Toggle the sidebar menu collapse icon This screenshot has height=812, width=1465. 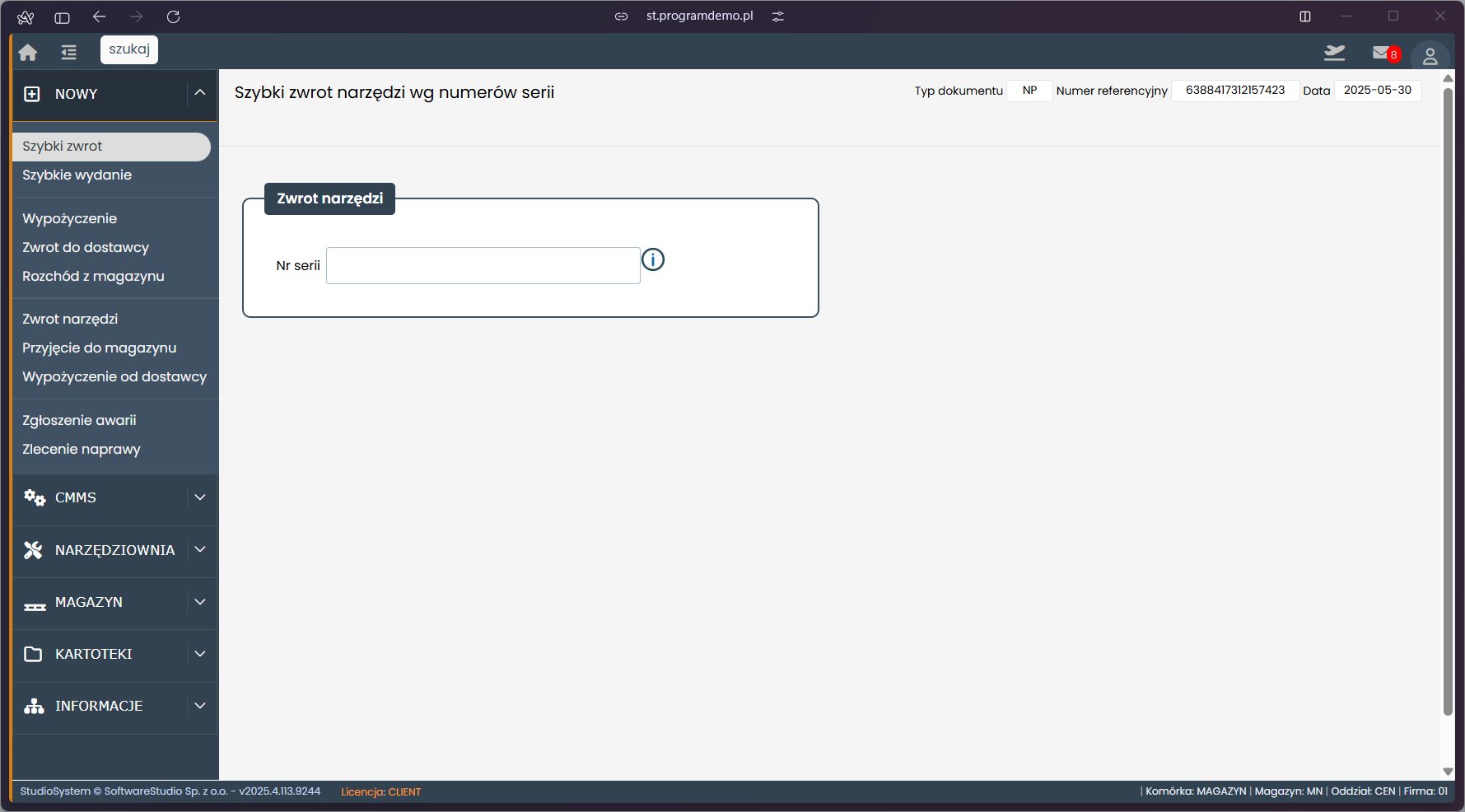(x=68, y=53)
